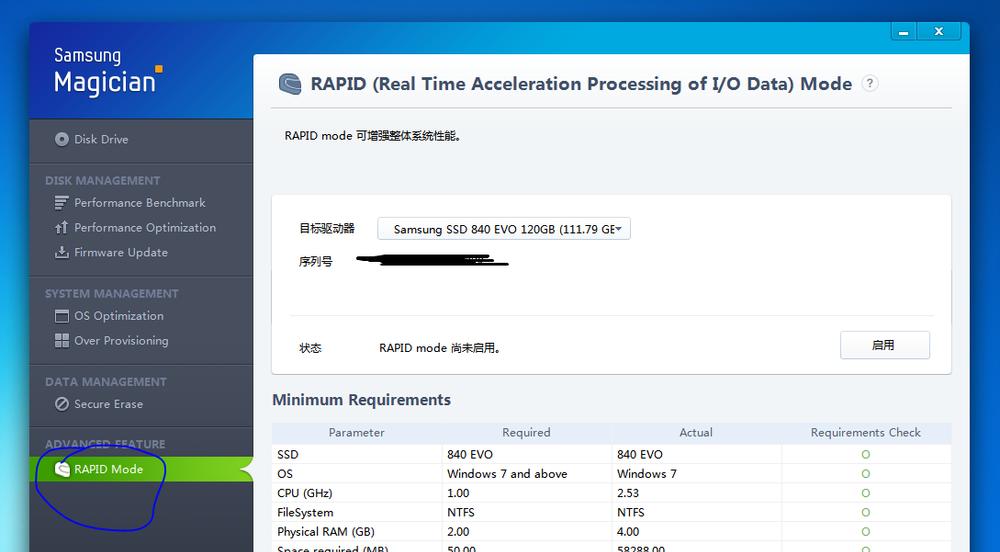Click the actual OS value Windows 7
Image resolution: width=1000 pixels, height=552 pixels.
(647, 474)
